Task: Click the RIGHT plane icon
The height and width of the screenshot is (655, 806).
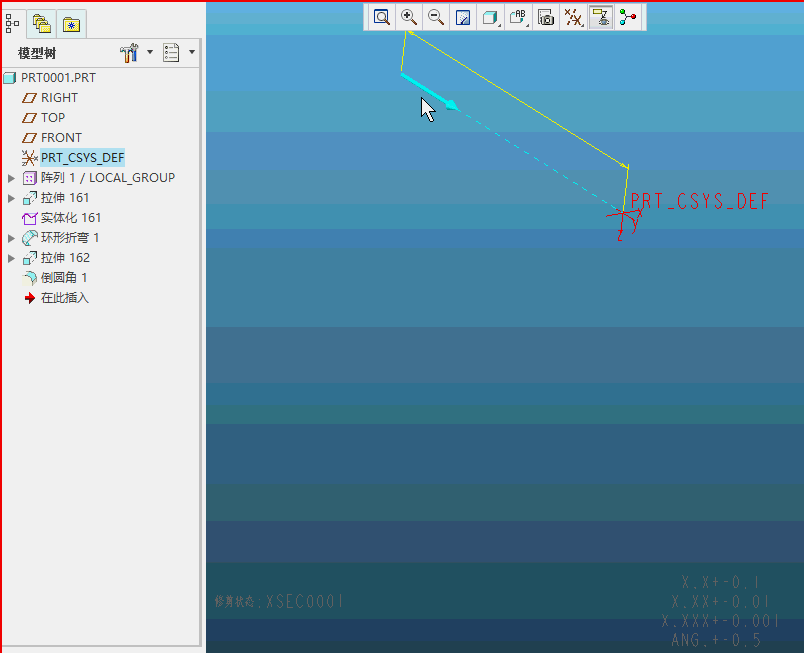Action: 29,98
